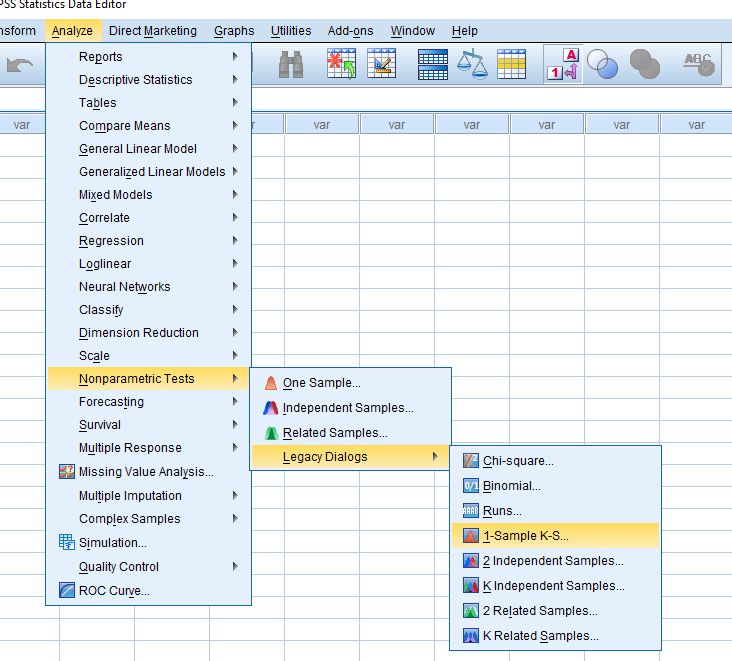Click the Undo arrow toolbar icon
732x661 pixels.
[x=20, y=65]
